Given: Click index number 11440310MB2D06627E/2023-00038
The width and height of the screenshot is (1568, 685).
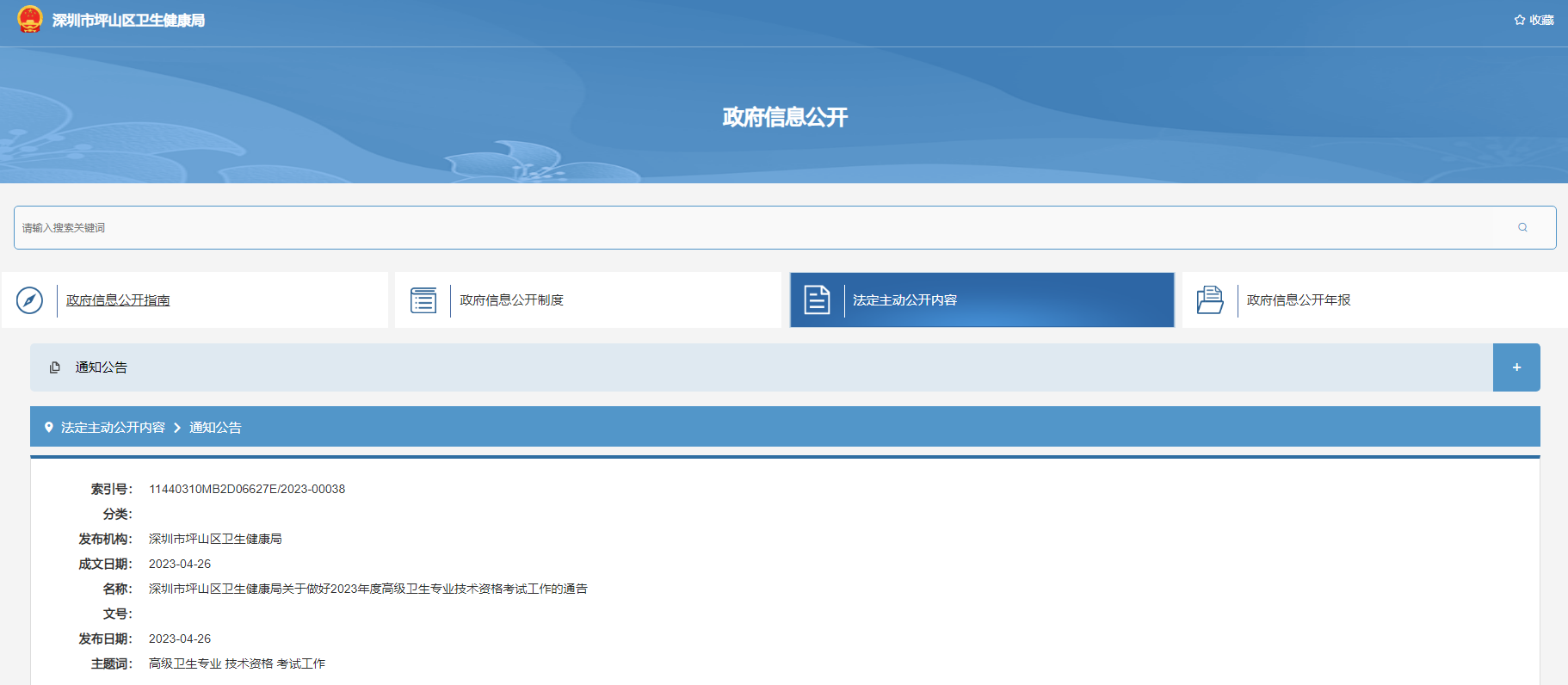Looking at the screenshot, I should [247, 489].
